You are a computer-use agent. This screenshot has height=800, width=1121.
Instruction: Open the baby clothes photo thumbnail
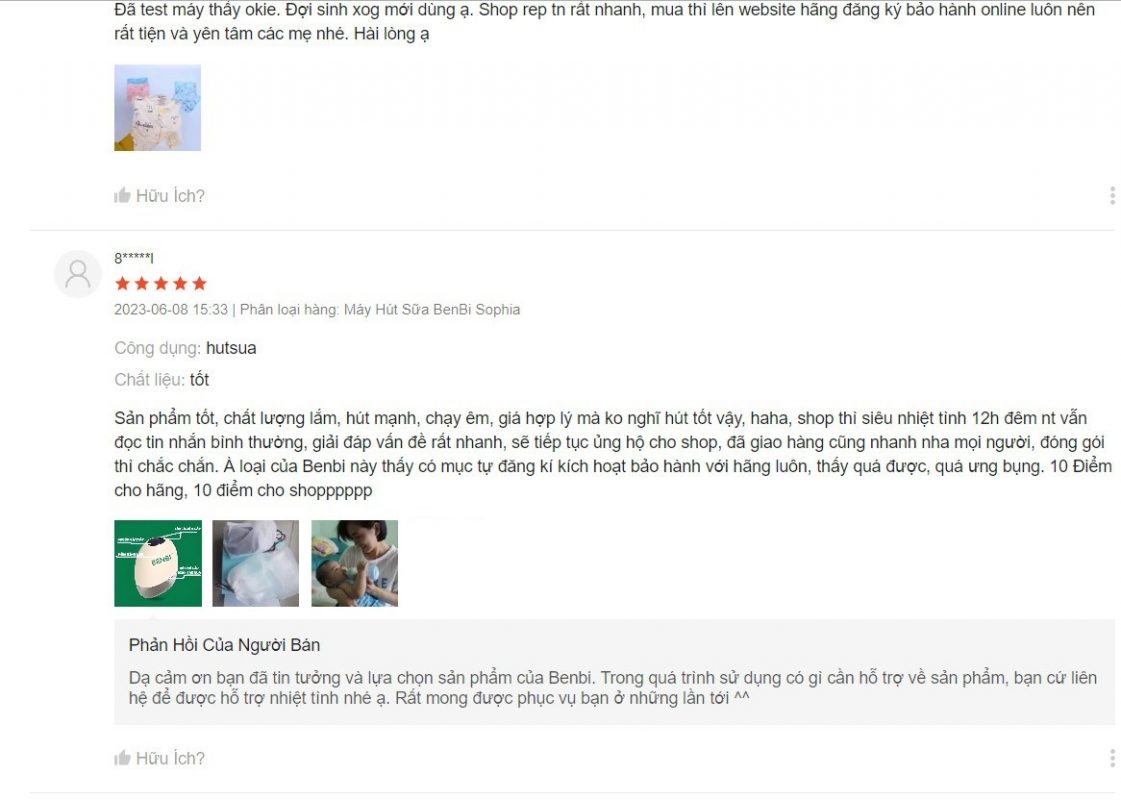point(157,108)
